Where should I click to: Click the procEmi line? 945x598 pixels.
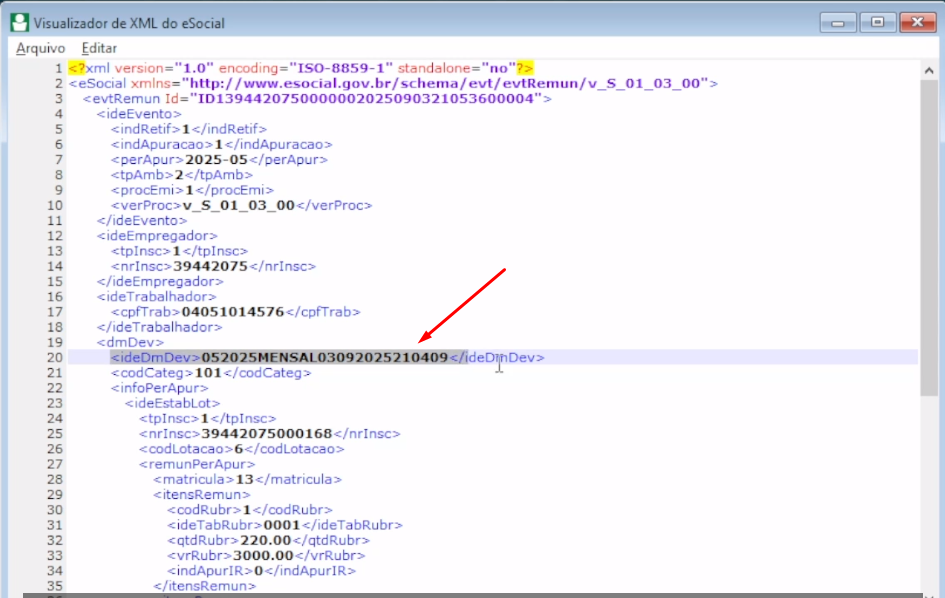192,190
